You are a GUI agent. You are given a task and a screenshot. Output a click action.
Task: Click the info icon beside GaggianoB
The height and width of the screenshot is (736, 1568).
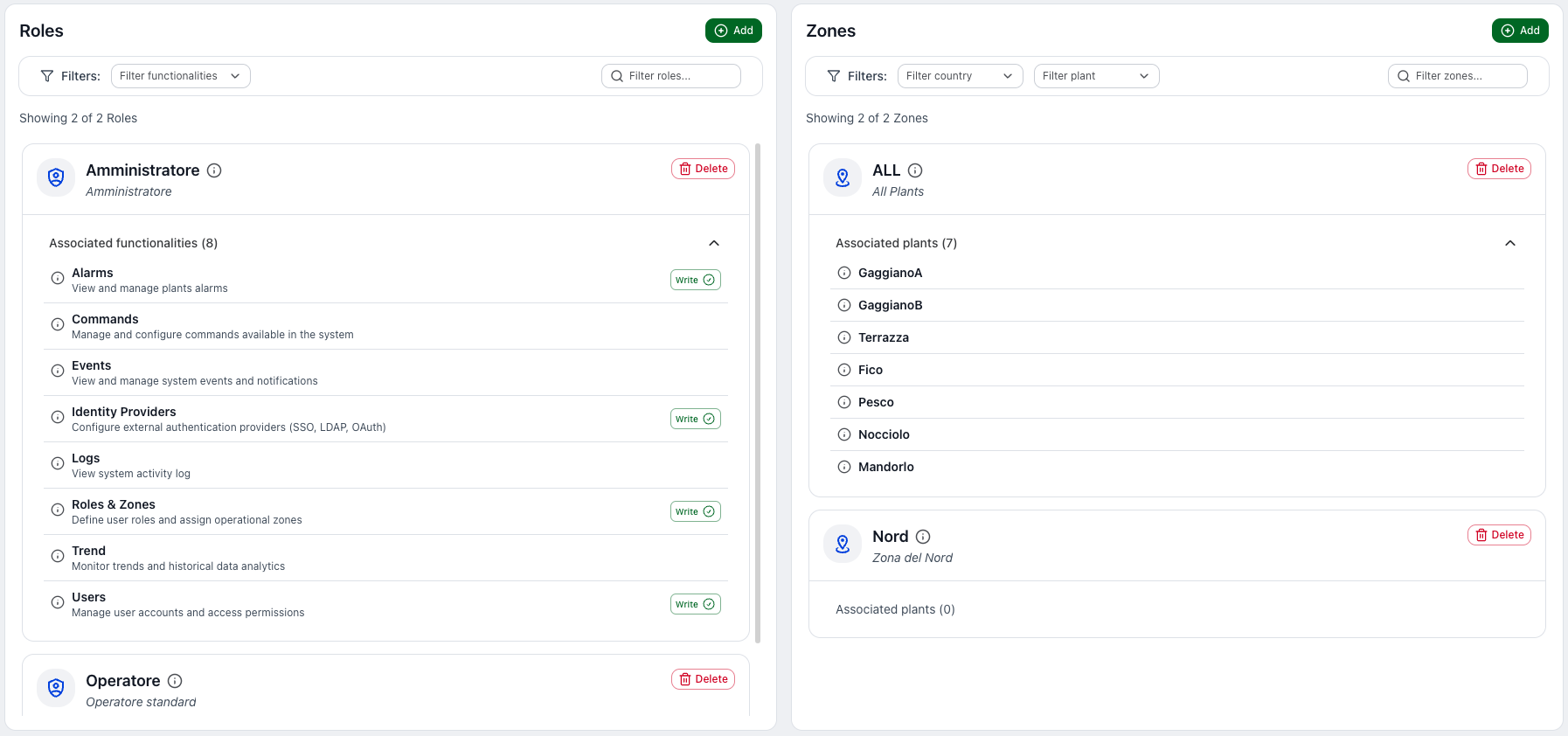[x=844, y=305]
